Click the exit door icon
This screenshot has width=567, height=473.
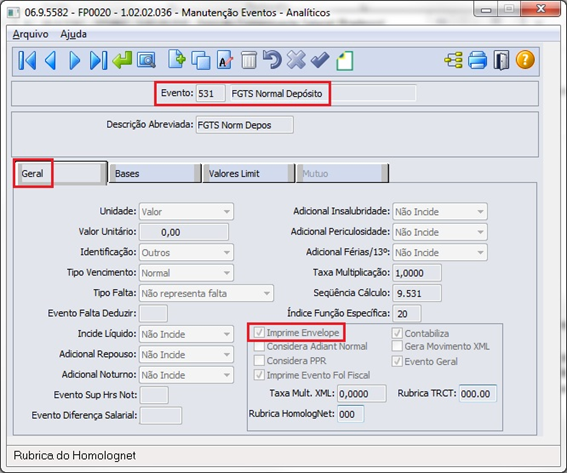(x=501, y=60)
